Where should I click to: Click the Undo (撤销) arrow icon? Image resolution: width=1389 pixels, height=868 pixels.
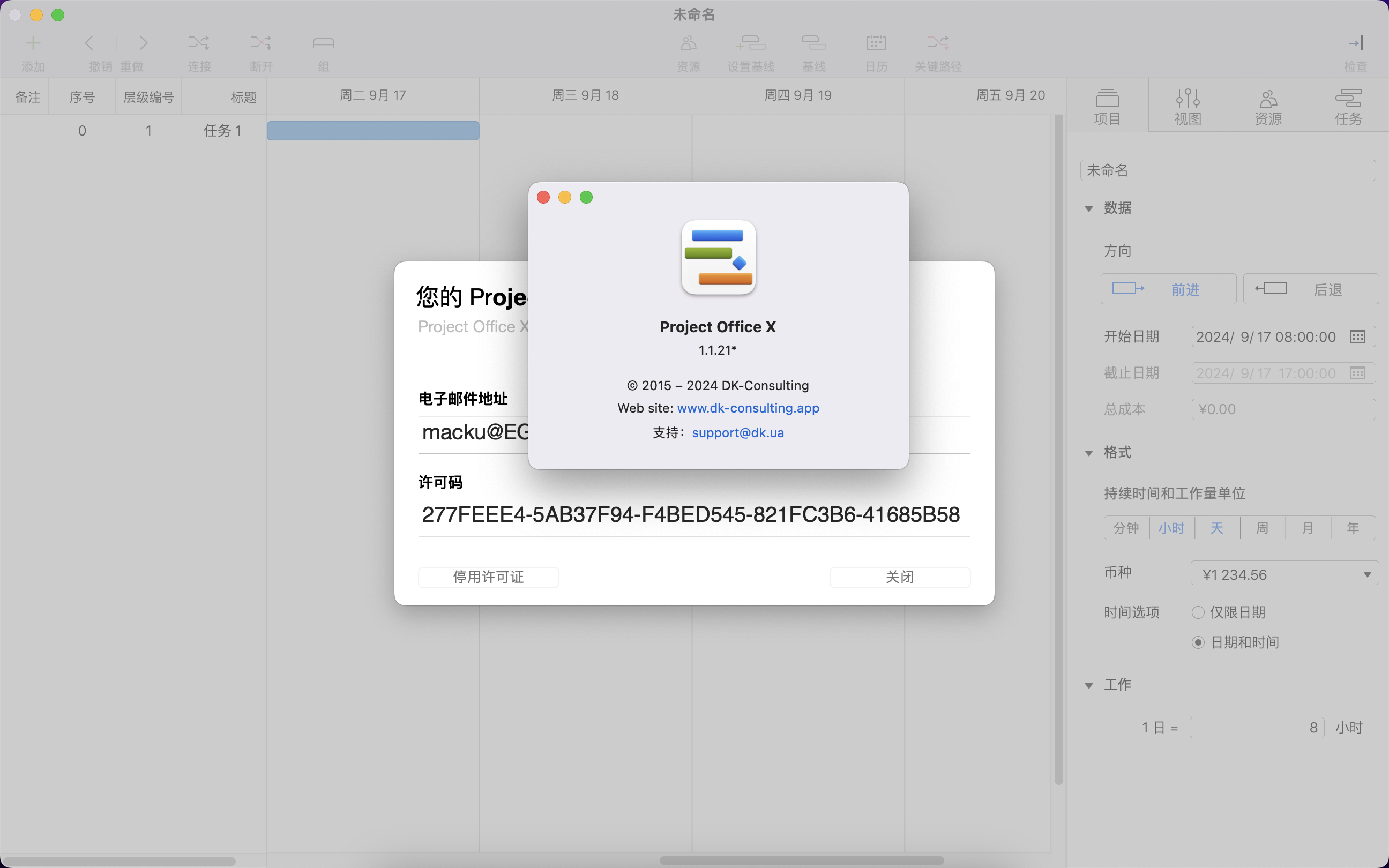[x=89, y=43]
